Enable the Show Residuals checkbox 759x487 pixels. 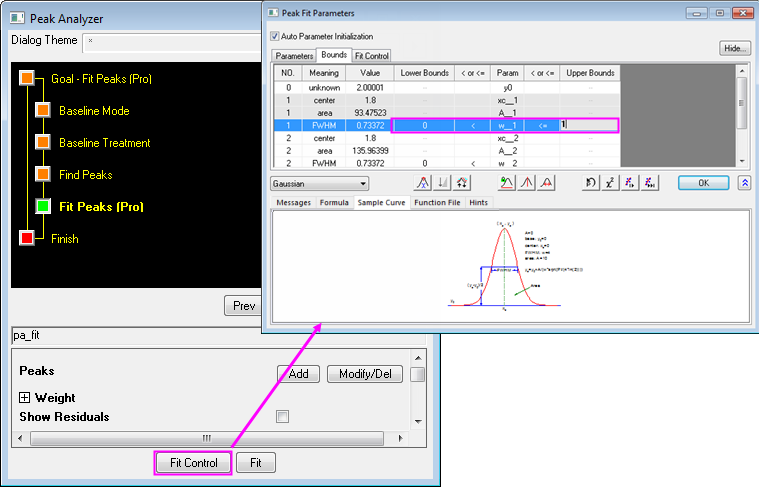pyautogui.click(x=282, y=416)
